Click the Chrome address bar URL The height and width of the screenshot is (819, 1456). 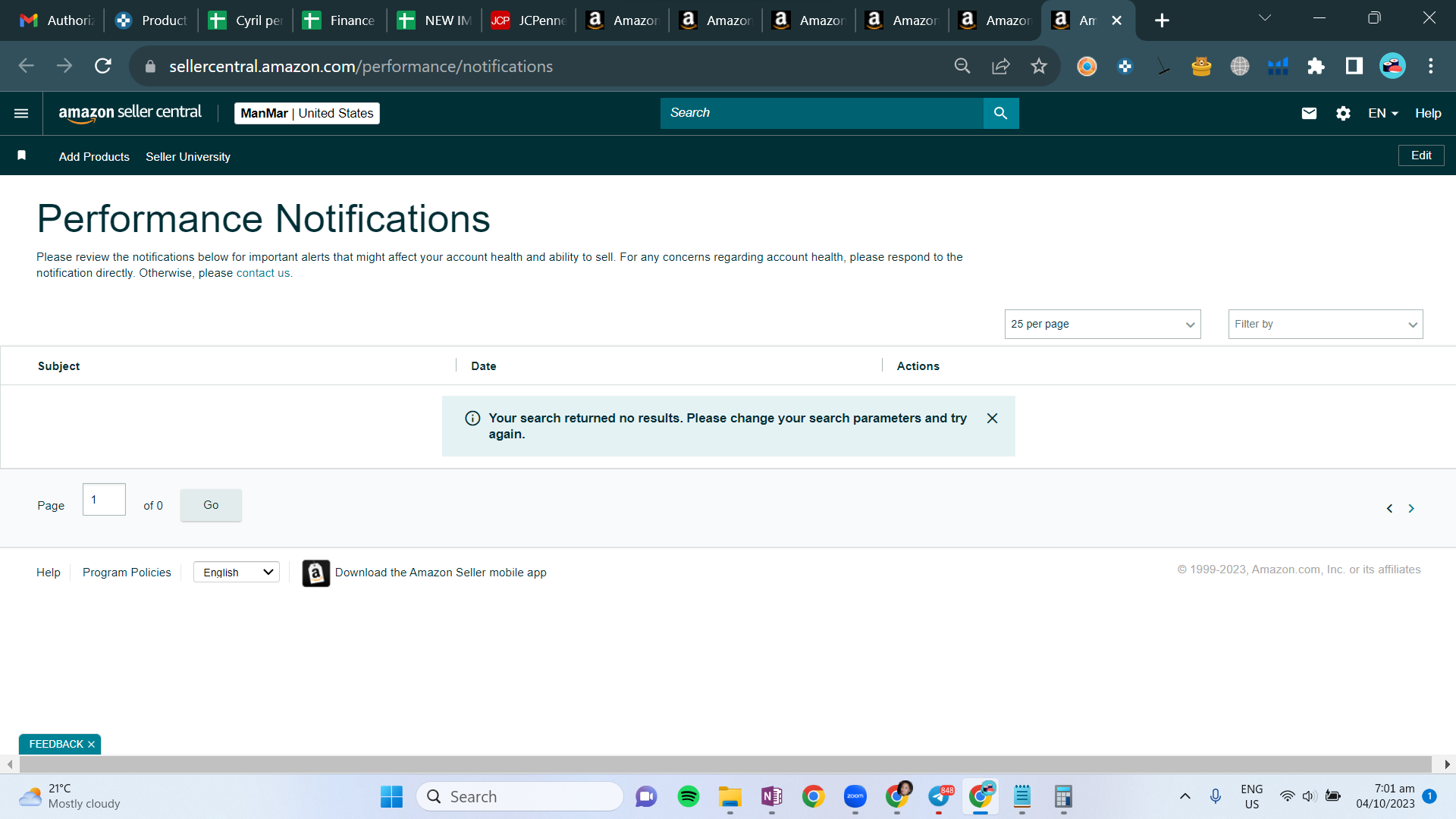(361, 66)
